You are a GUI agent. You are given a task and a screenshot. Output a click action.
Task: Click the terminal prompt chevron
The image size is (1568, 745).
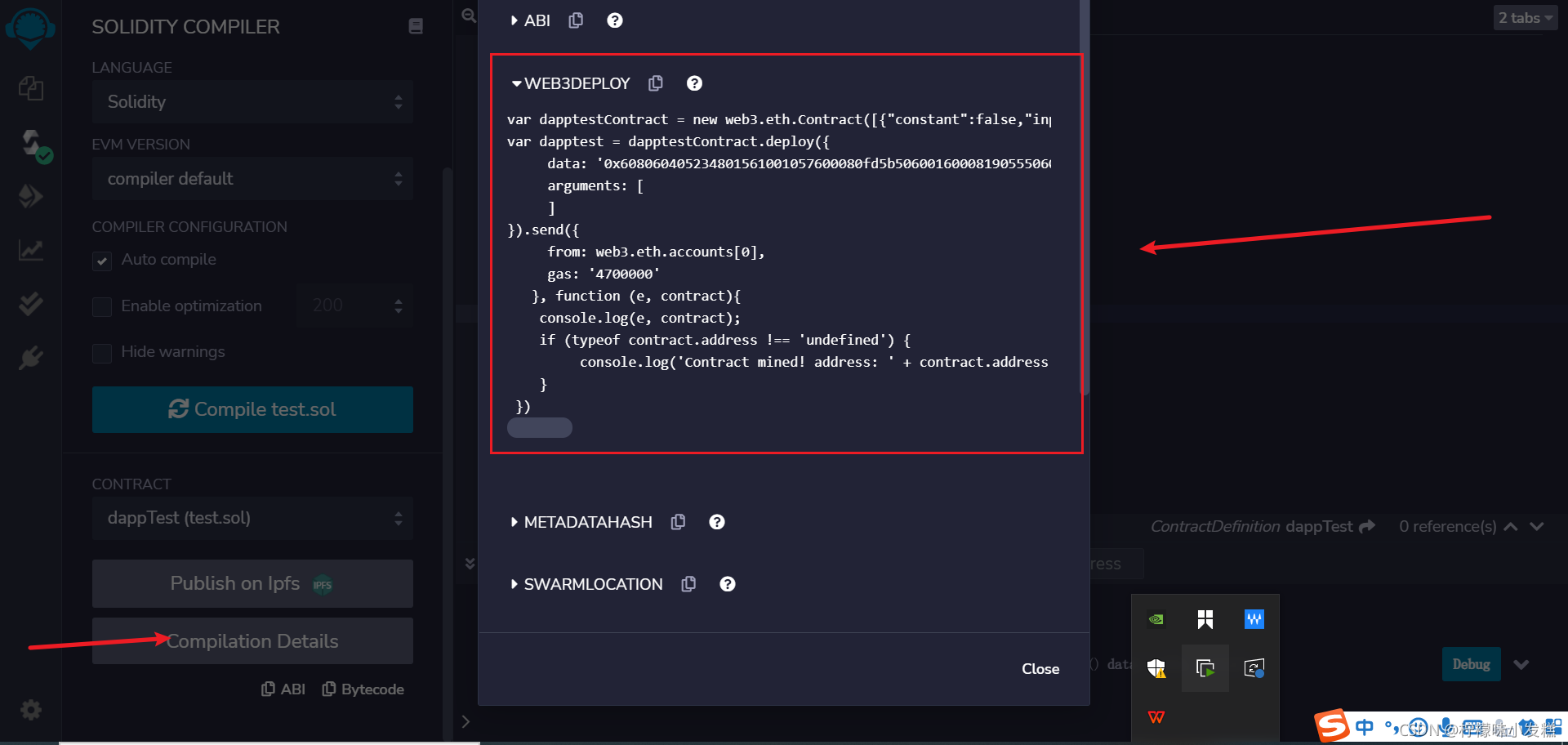click(465, 721)
